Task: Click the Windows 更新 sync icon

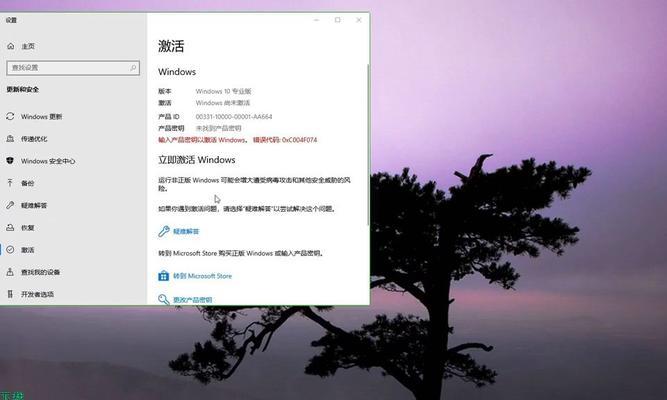Action: click(x=10, y=116)
